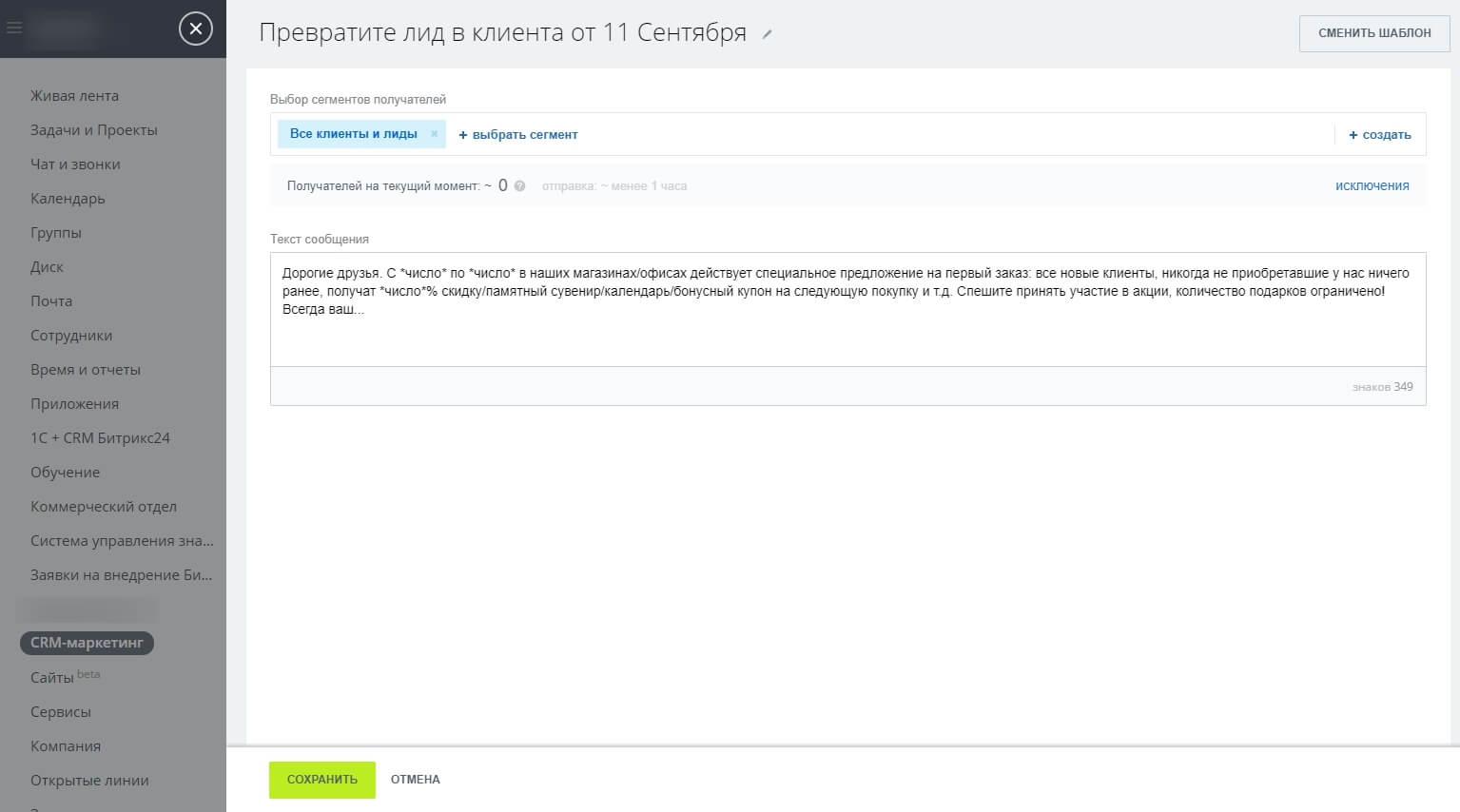The image size is (1460, 812).
Task: Open 'Чат и звонки' section
Action: click(75, 164)
